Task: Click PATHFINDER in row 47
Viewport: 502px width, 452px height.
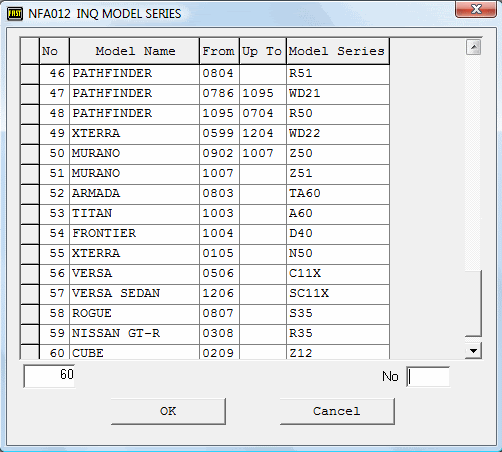Action: click(x=112, y=93)
